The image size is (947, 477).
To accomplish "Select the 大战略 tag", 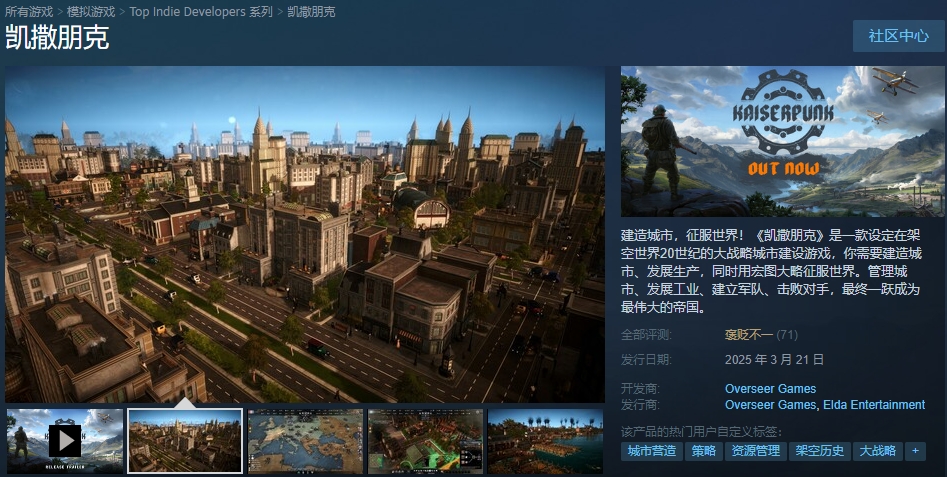I will point(878,451).
